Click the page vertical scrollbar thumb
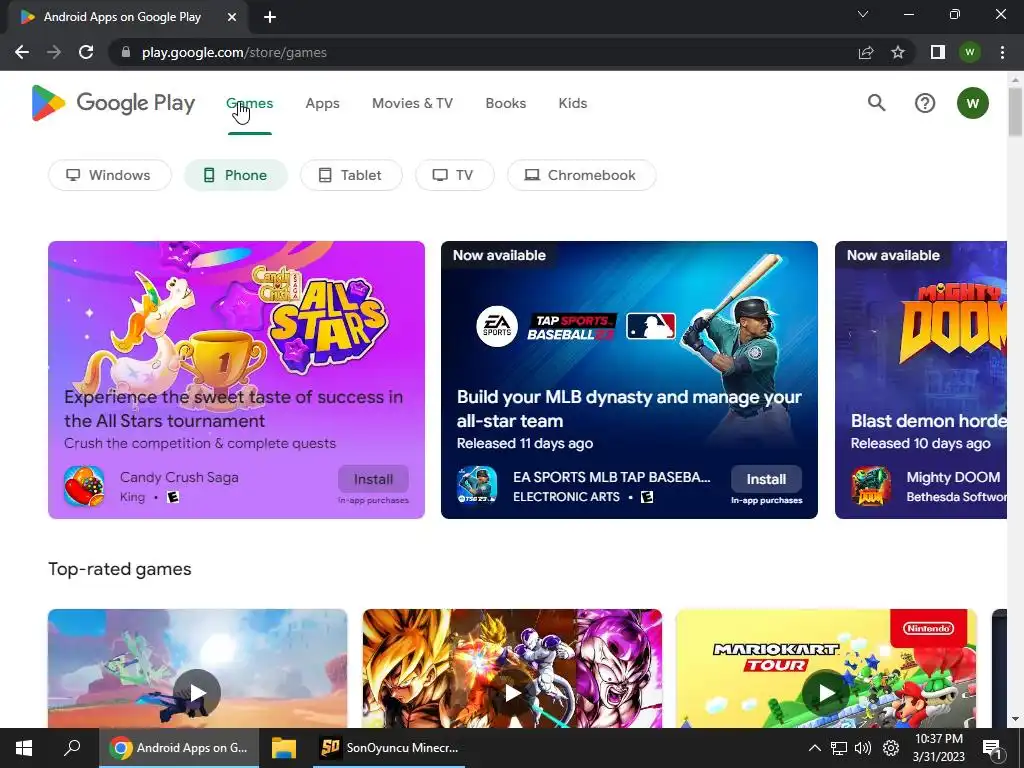Screen dimensions: 1024x768 [x=1015, y=112]
